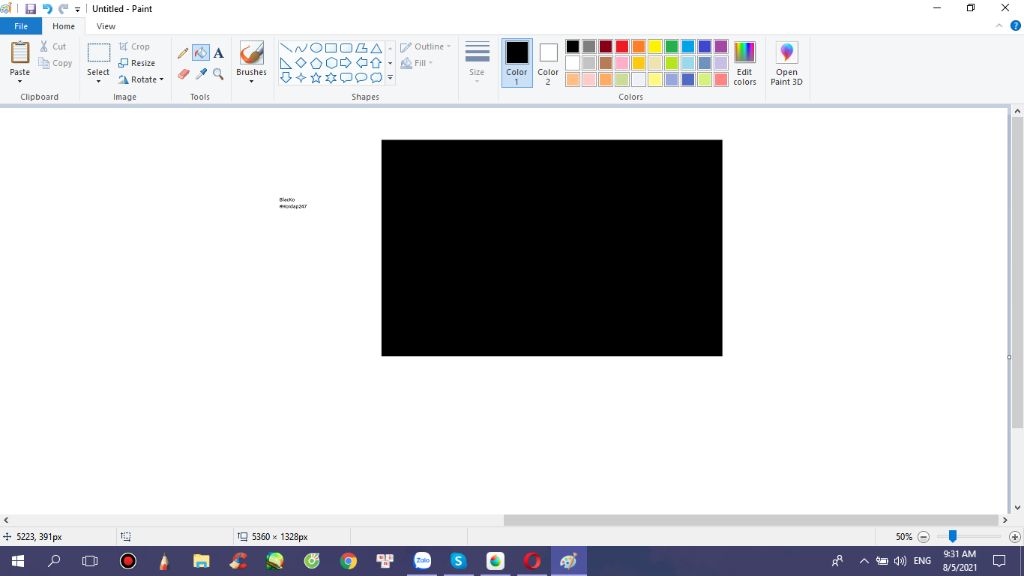The width and height of the screenshot is (1024, 576).
Task: Click the vertical scrollbar down arrow
Action: [1017, 507]
